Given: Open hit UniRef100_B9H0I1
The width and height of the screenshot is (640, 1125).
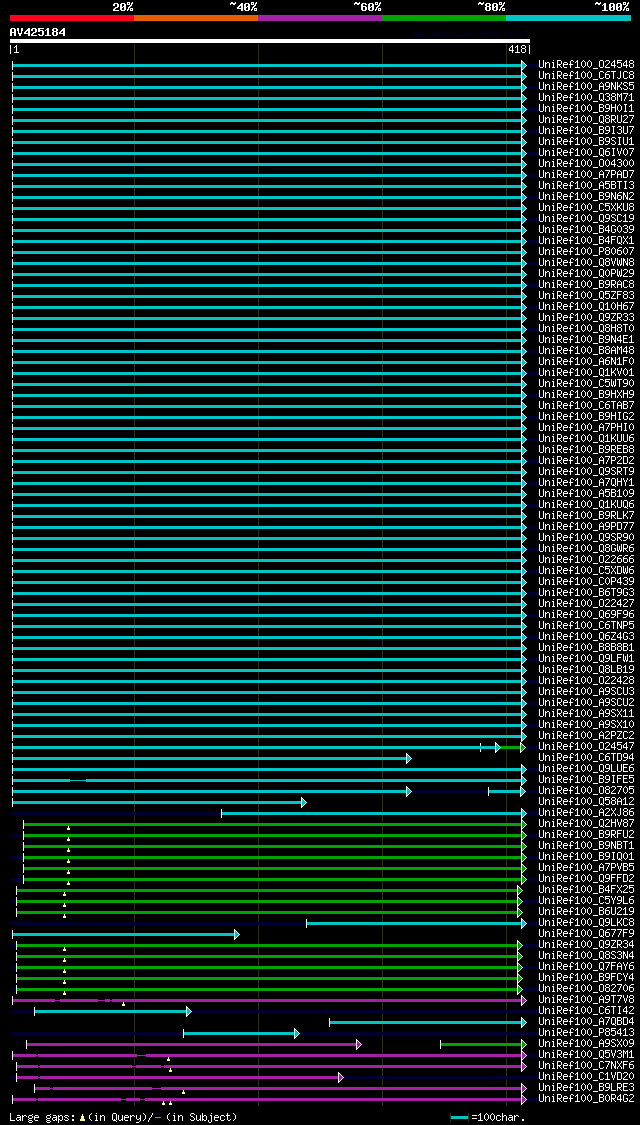Looking at the screenshot, I should 586,108.
